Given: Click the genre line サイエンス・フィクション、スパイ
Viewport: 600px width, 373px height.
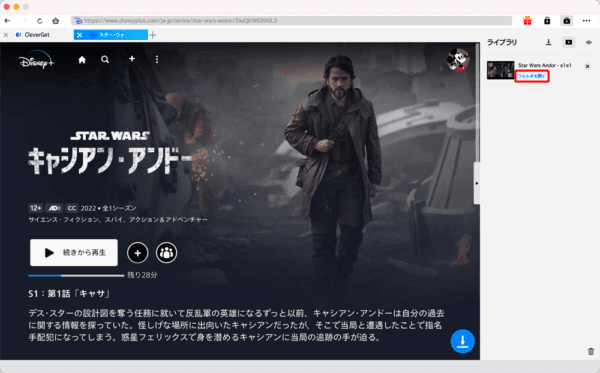Looking at the screenshot, I should click(118, 220).
